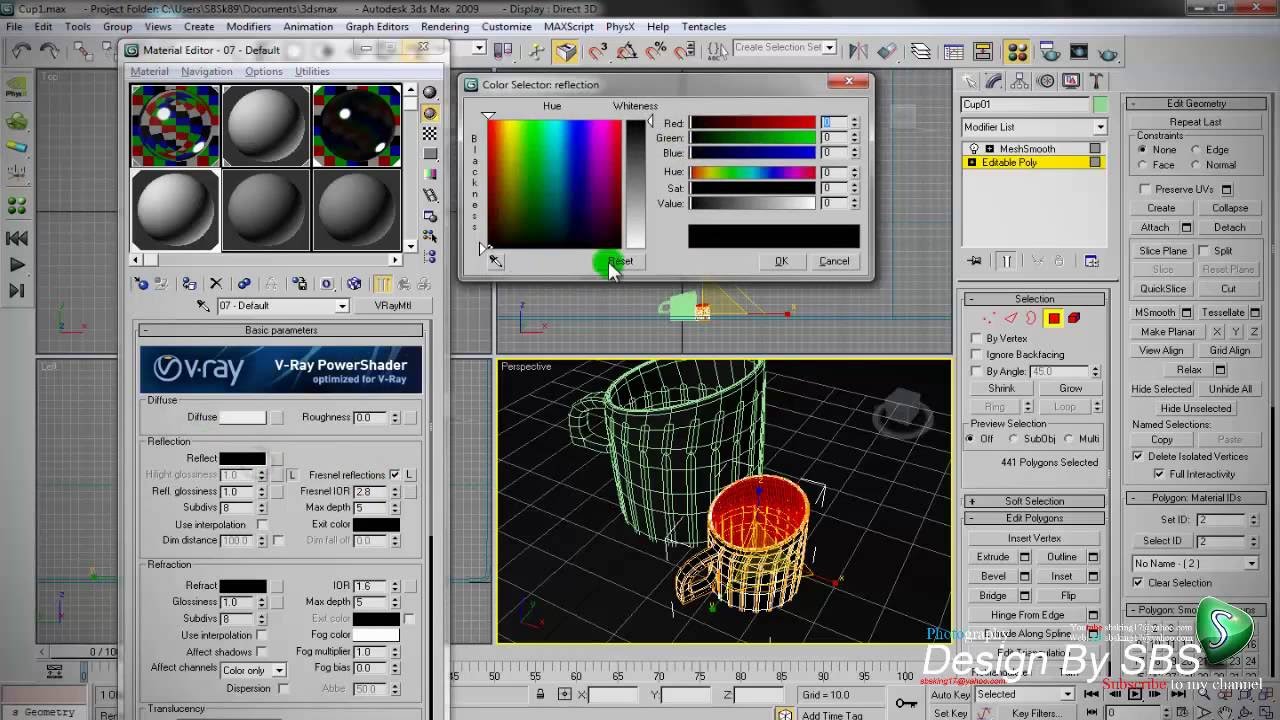Click the Mirror tool in main toolbar
1280x720 pixels.
click(858, 52)
